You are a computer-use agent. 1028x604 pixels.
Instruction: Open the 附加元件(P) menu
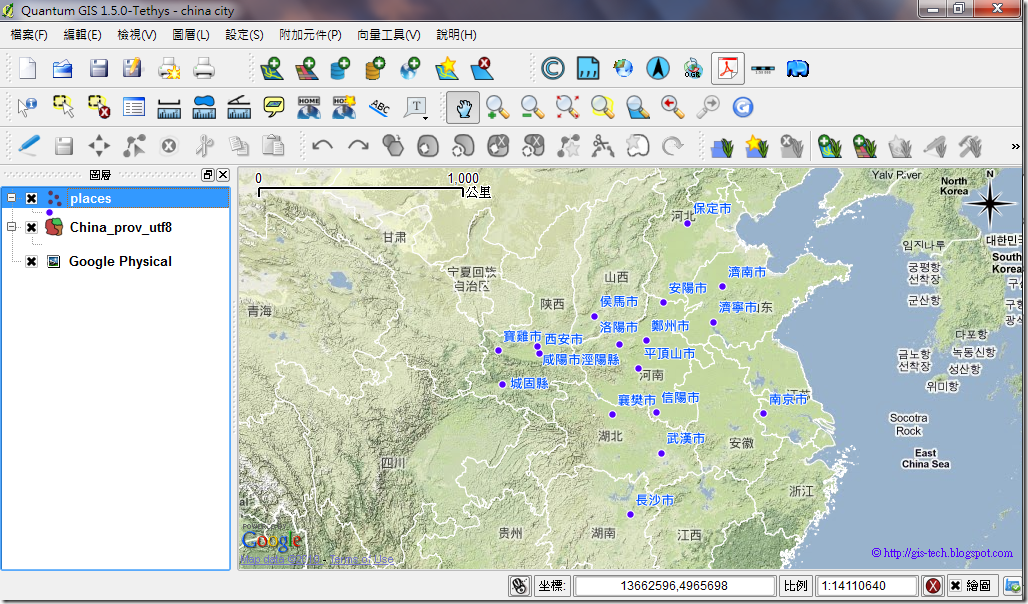tap(310, 35)
